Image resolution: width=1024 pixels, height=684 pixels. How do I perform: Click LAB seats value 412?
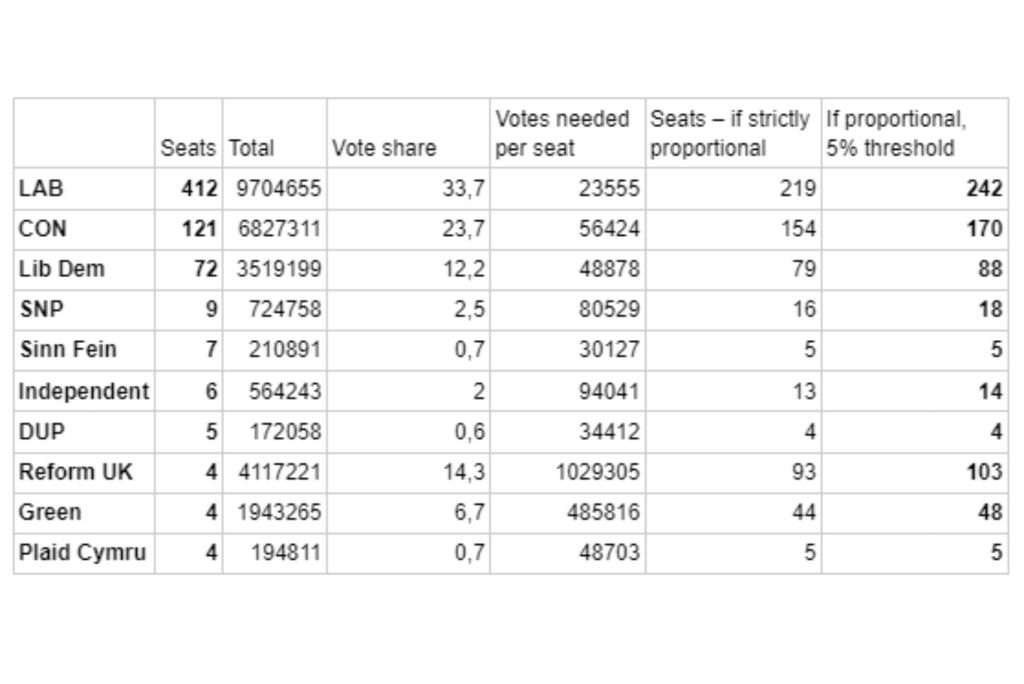click(199, 188)
